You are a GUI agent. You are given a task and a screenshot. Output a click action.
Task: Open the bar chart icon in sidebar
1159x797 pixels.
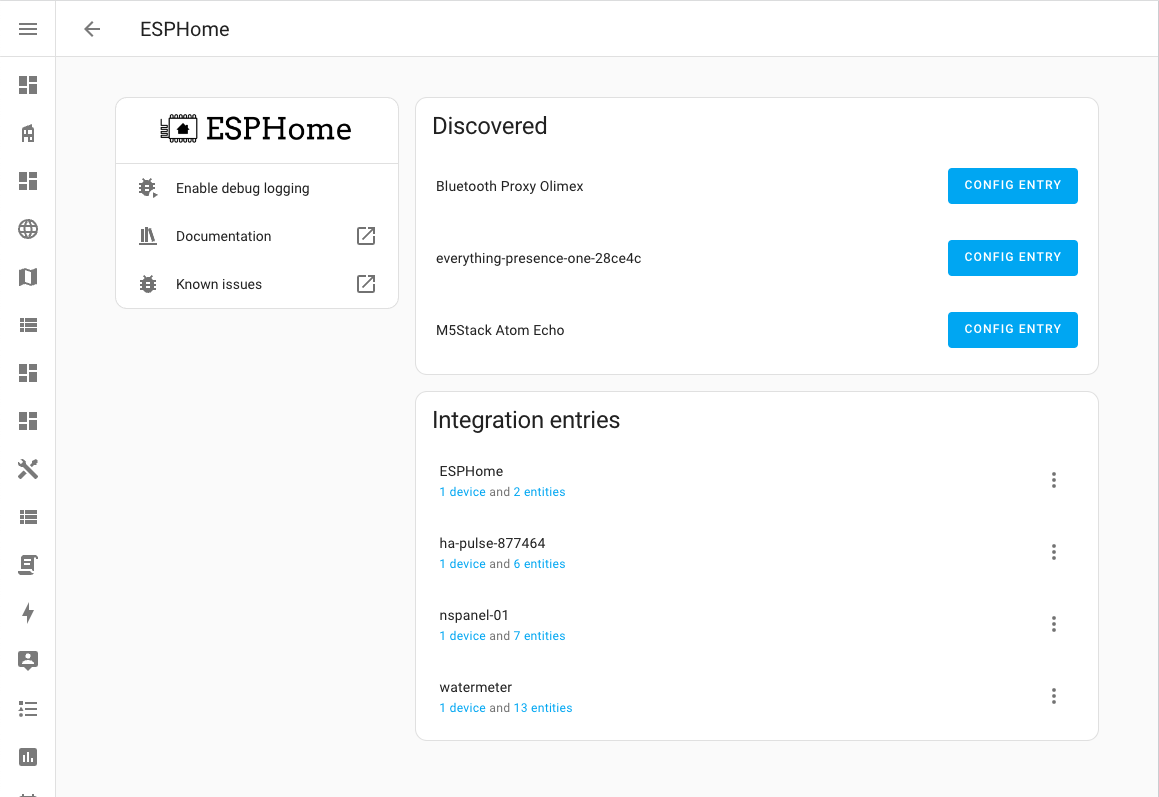pos(28,757)
